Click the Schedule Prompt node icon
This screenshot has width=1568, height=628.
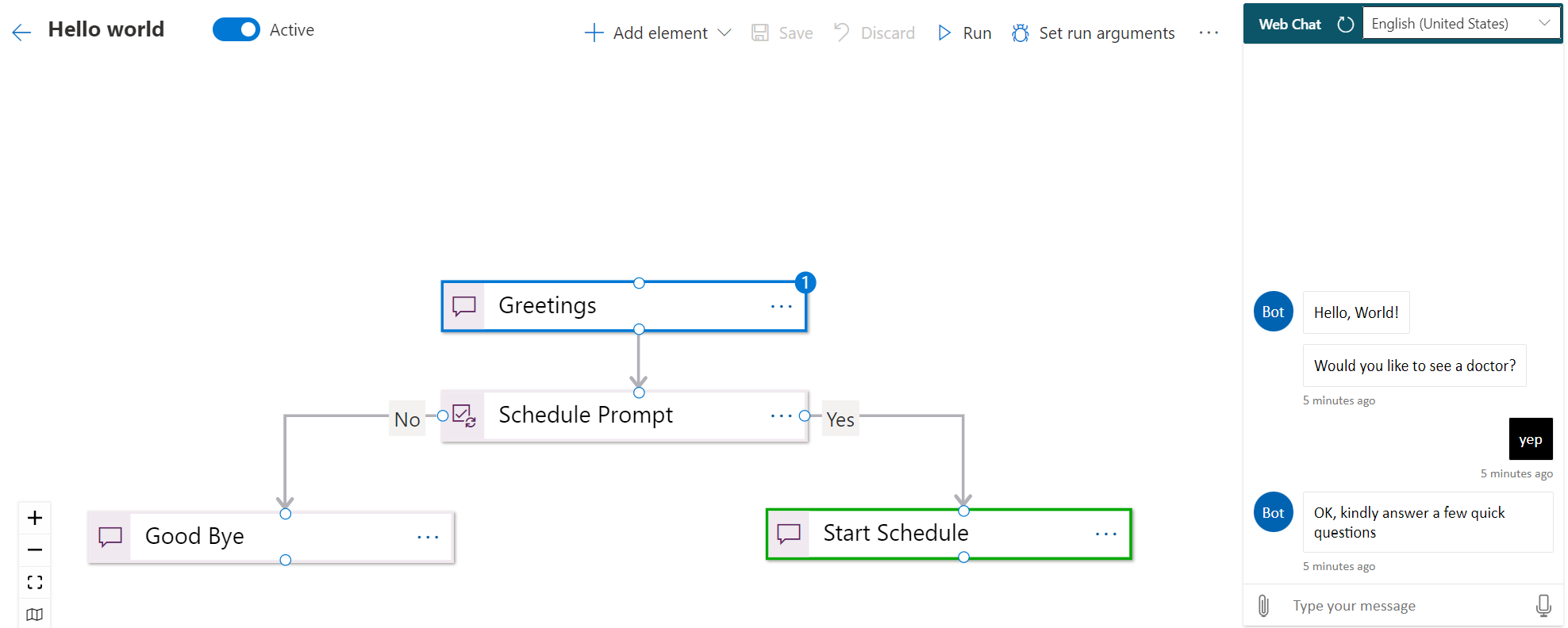point(463,415)
